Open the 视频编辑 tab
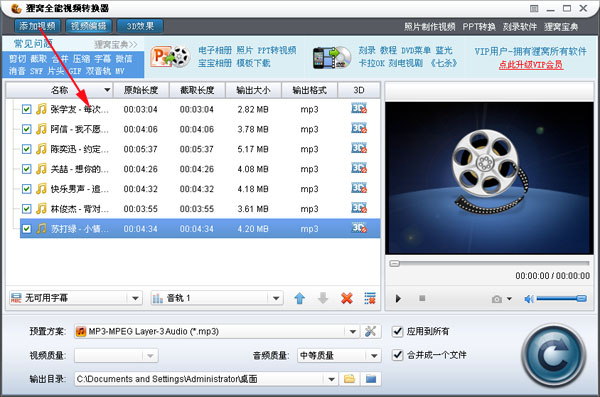This screenshot has height=397, width=600. tap(89, 26)
